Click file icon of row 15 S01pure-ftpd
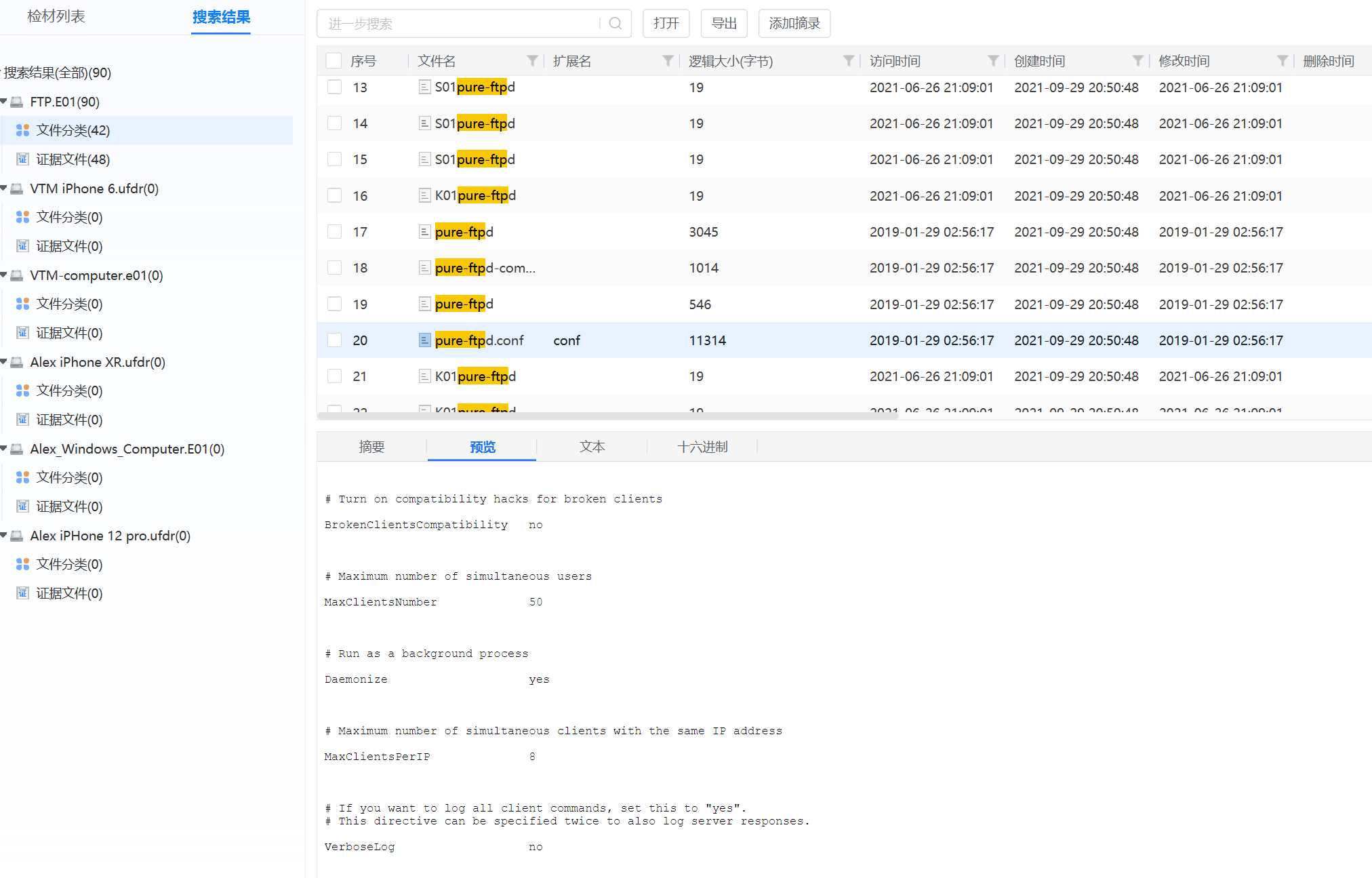Screen dimensions: 1372x878 click(x=424, y=159)
